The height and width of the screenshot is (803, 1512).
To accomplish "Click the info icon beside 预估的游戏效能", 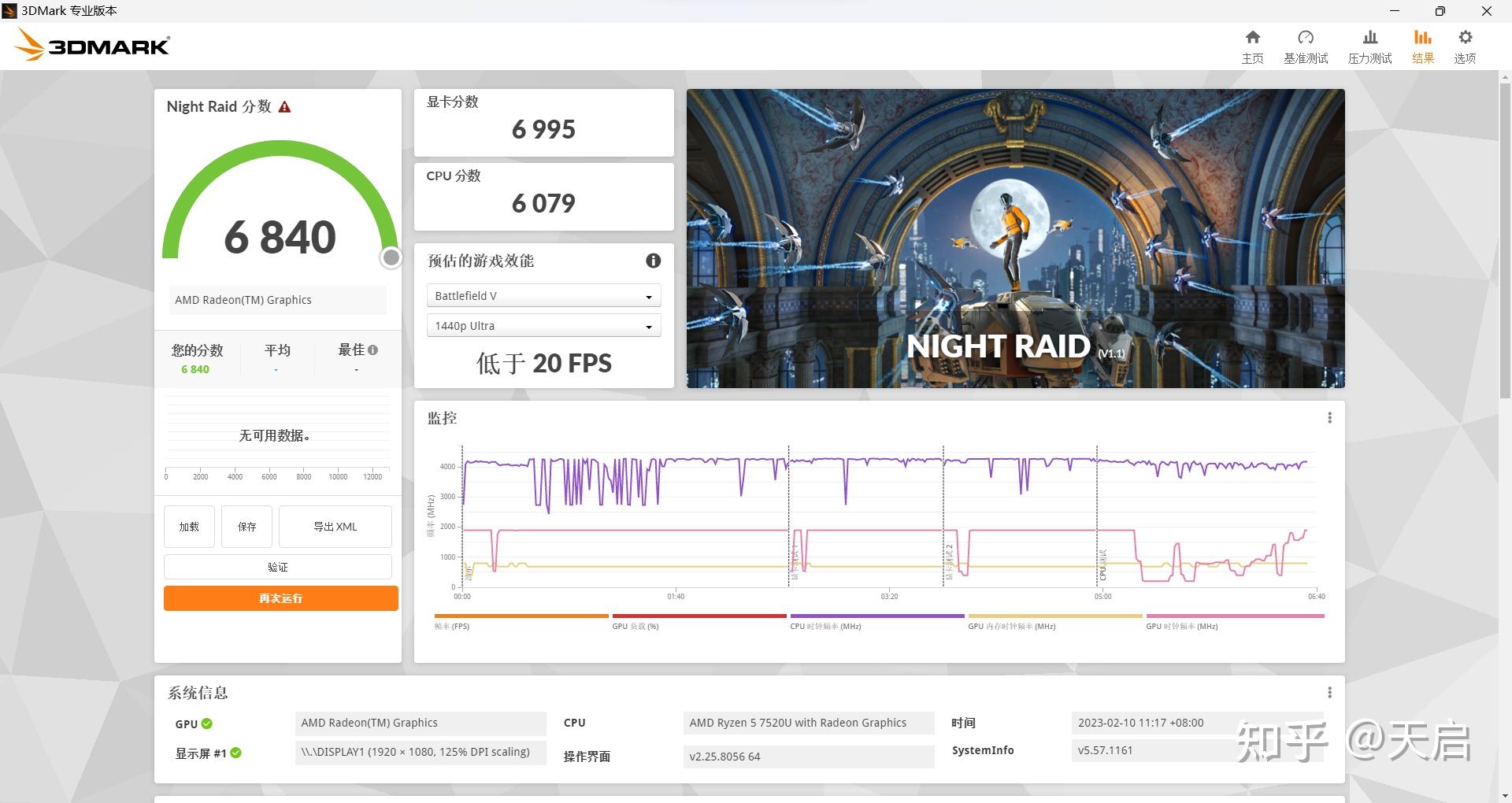I will [x=653, y=261].
